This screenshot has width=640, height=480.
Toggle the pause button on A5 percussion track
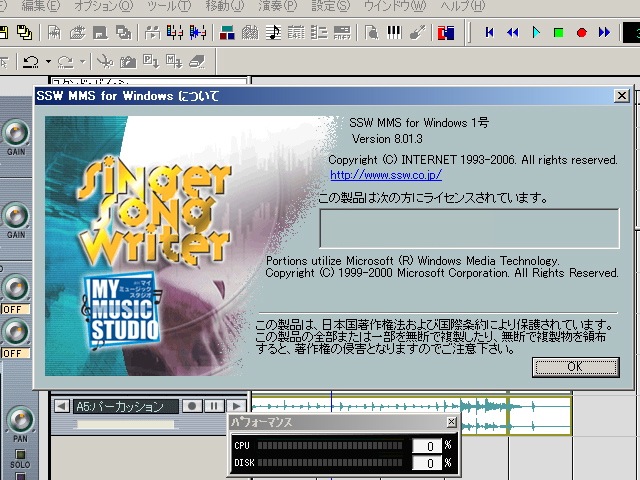213,406
